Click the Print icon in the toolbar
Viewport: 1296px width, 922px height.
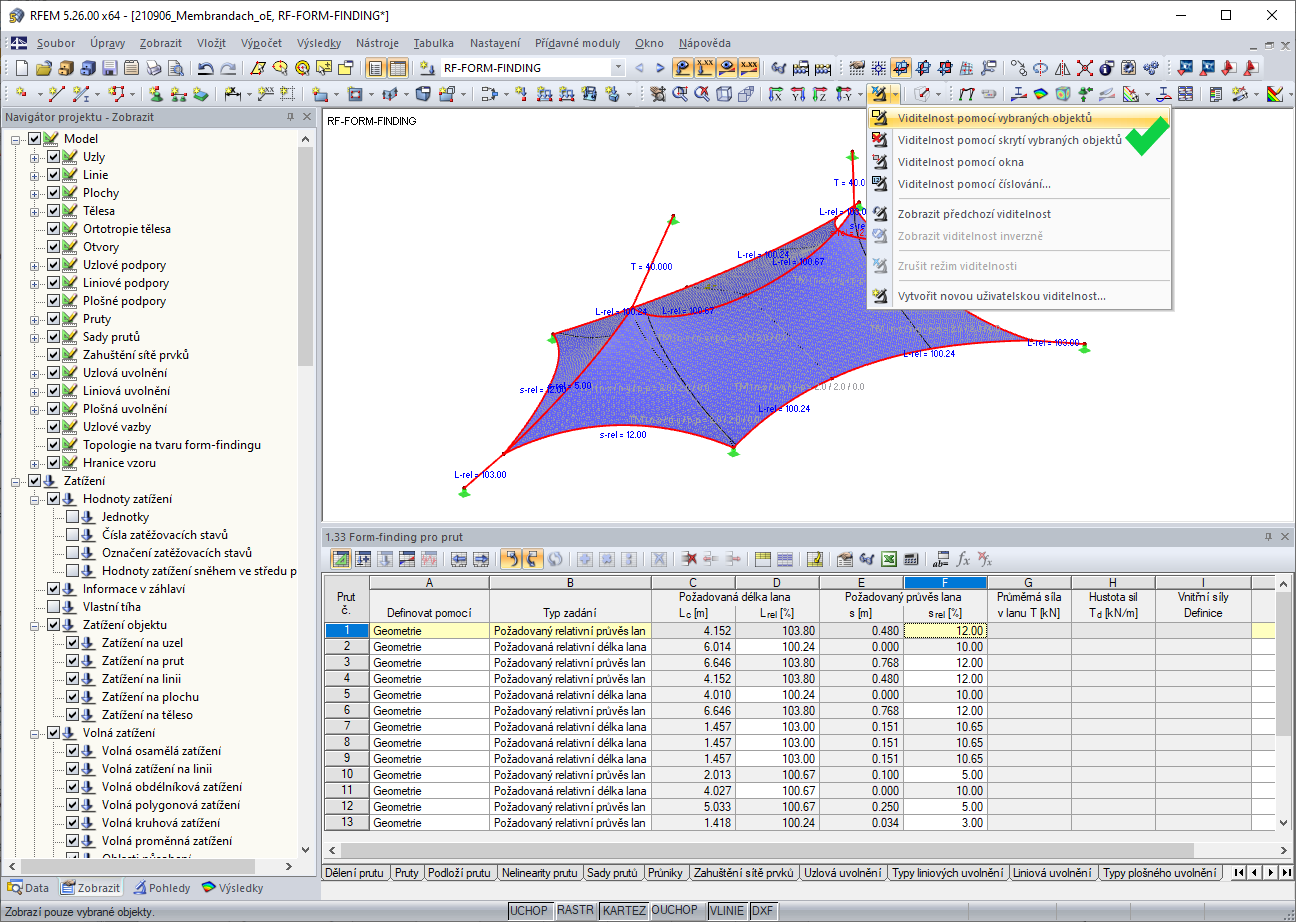(x=153, y=68)
